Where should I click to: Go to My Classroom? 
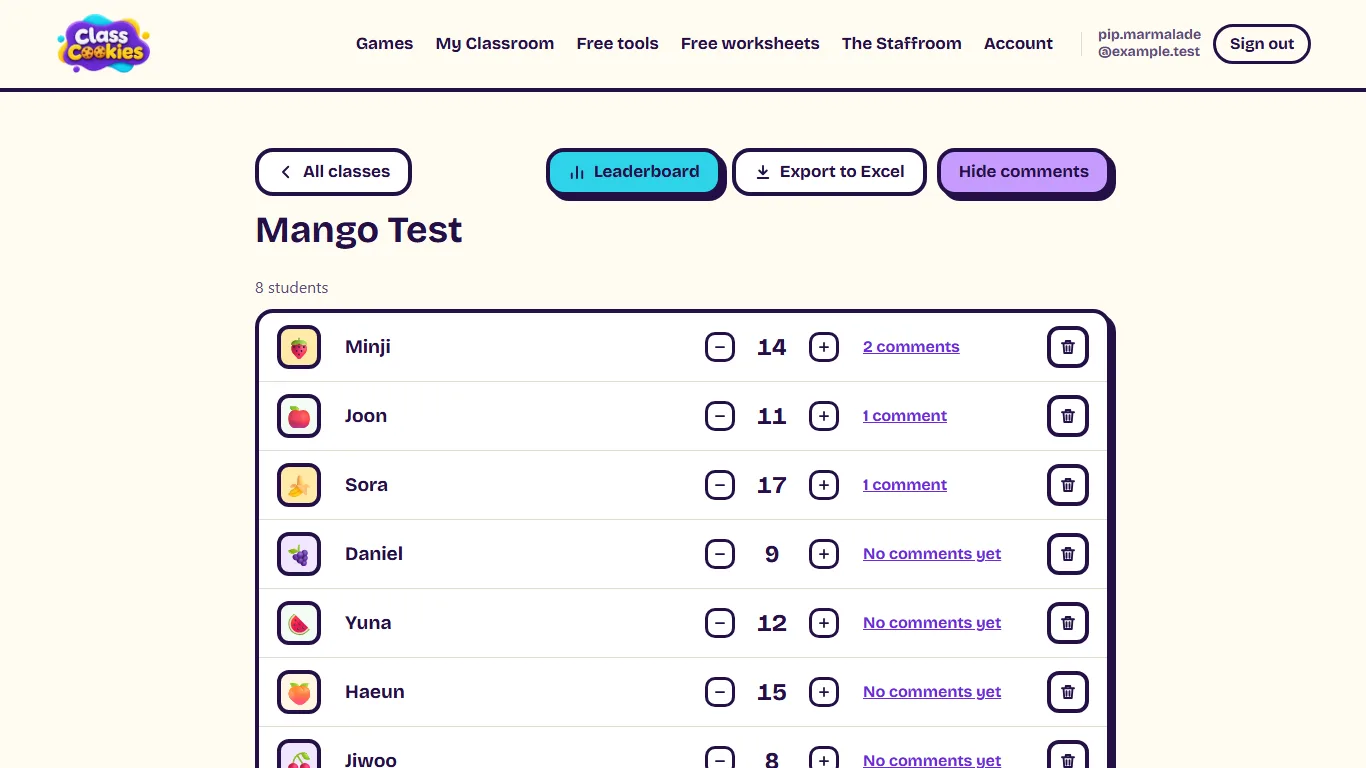click(495, 43)
